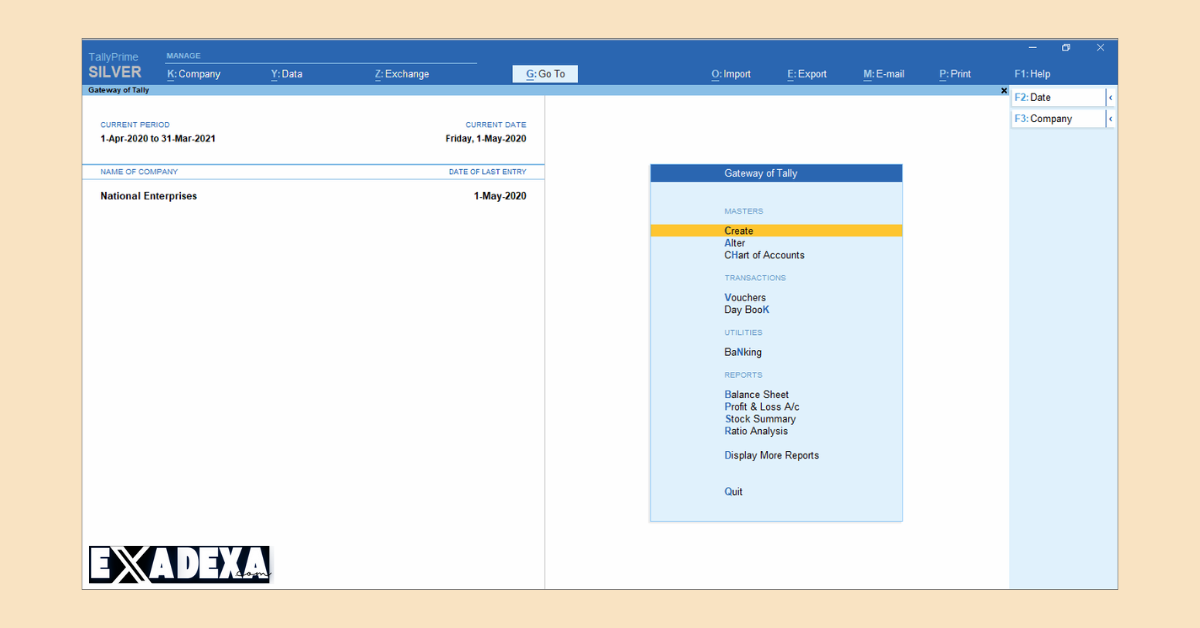Expand the F3: Company panel chevron

[1109, 118]
